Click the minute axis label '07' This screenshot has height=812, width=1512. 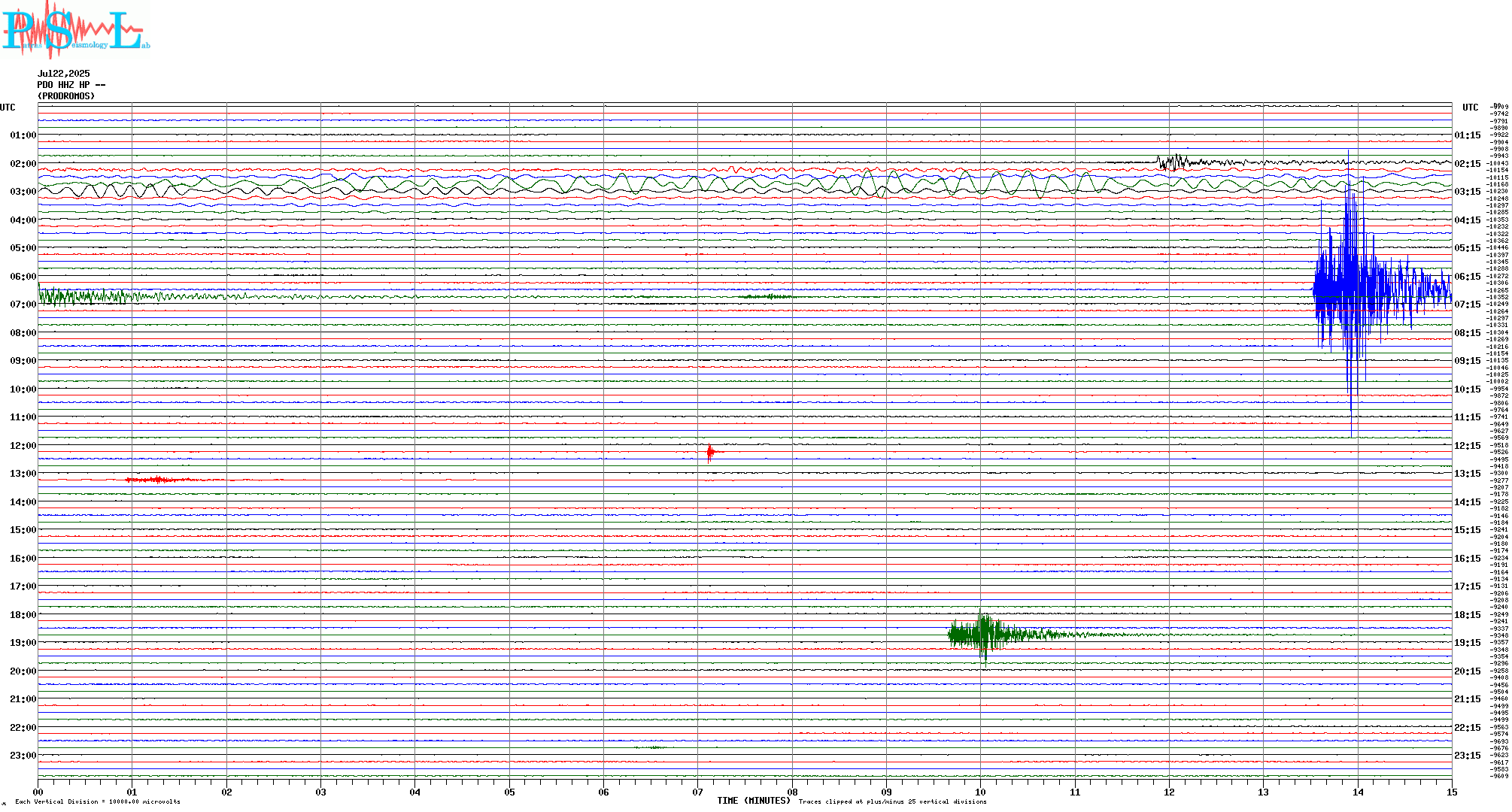pyautogui.click(x=697, y=792)
